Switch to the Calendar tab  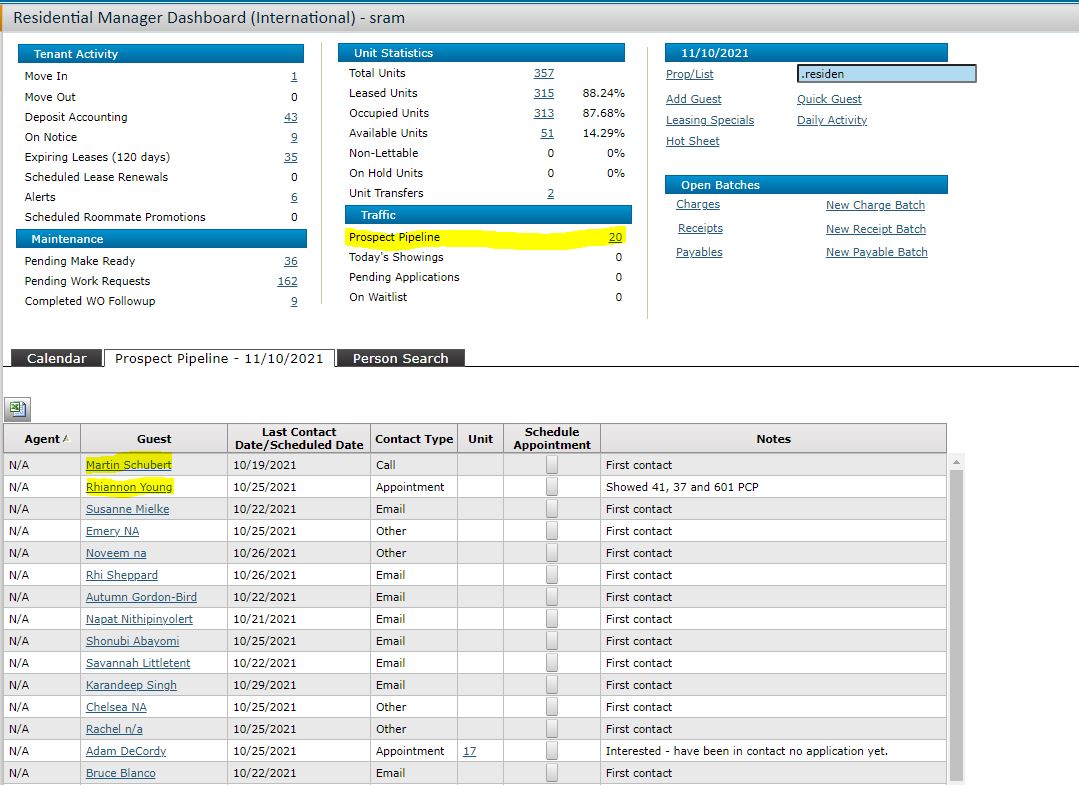tap(56, 358)
